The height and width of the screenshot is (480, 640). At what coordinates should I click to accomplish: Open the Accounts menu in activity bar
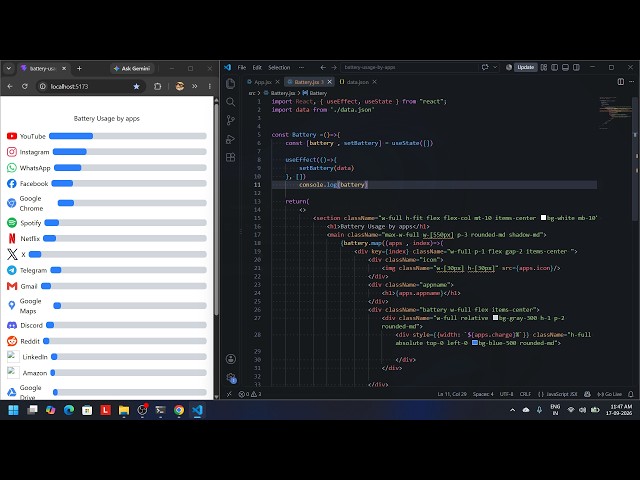pyautogui.click(x=231, y=359)
